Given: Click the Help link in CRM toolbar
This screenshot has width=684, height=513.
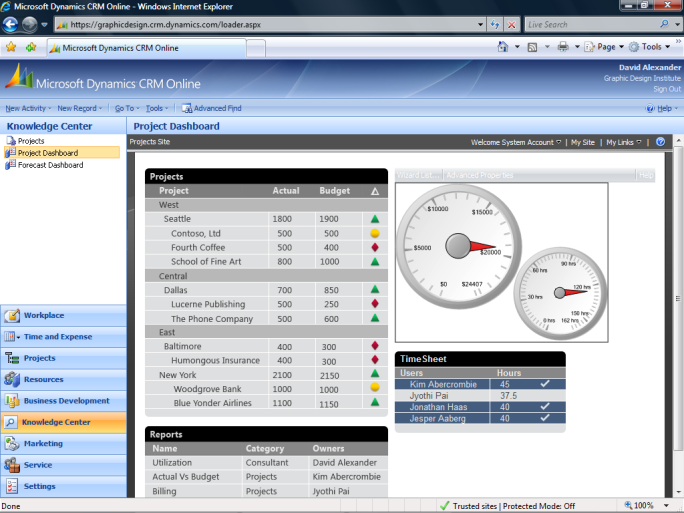Looking at the screenshot, I should click(x=664, y=108).
